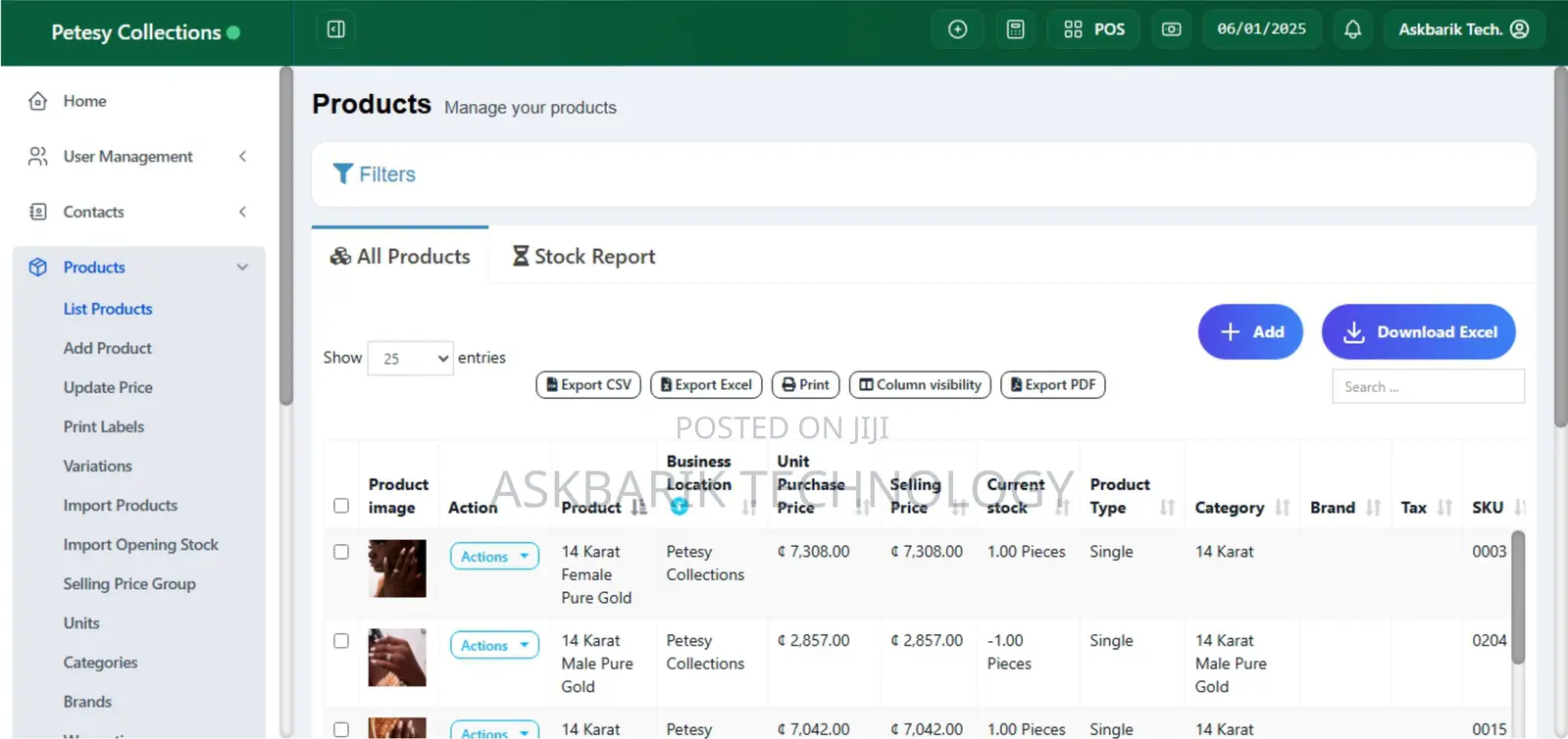Sort by Product Type column

(1167, 508)
